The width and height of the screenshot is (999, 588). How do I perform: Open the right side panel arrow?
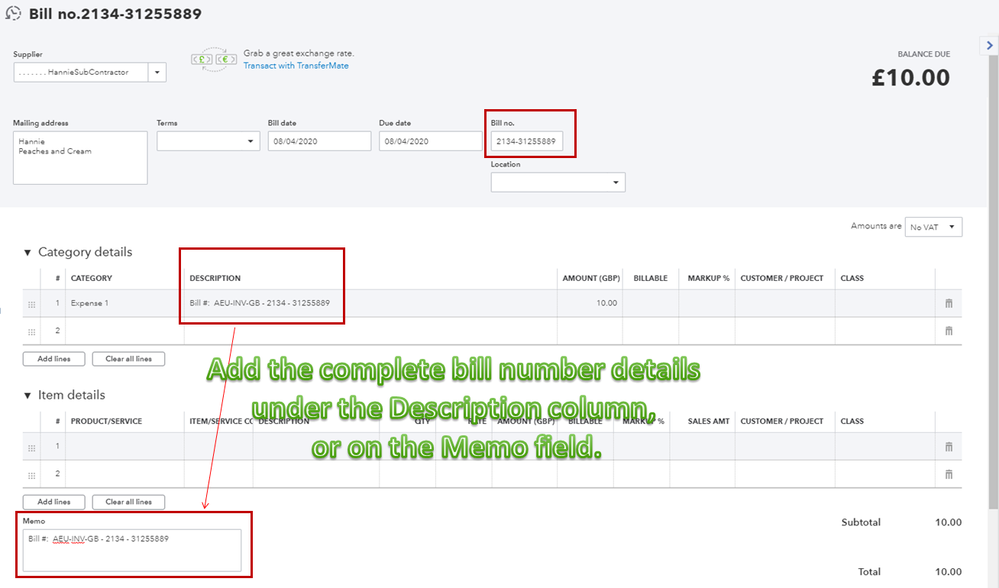(989, 45)
